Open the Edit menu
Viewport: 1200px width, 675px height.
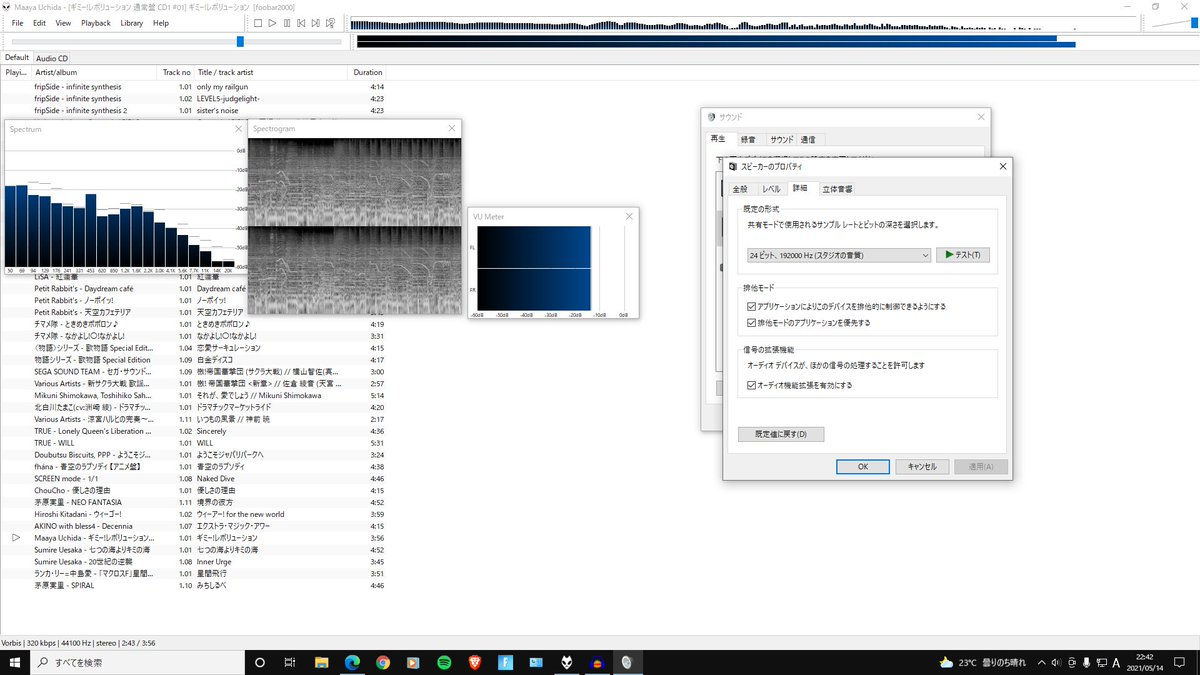(x=39, y=23)
